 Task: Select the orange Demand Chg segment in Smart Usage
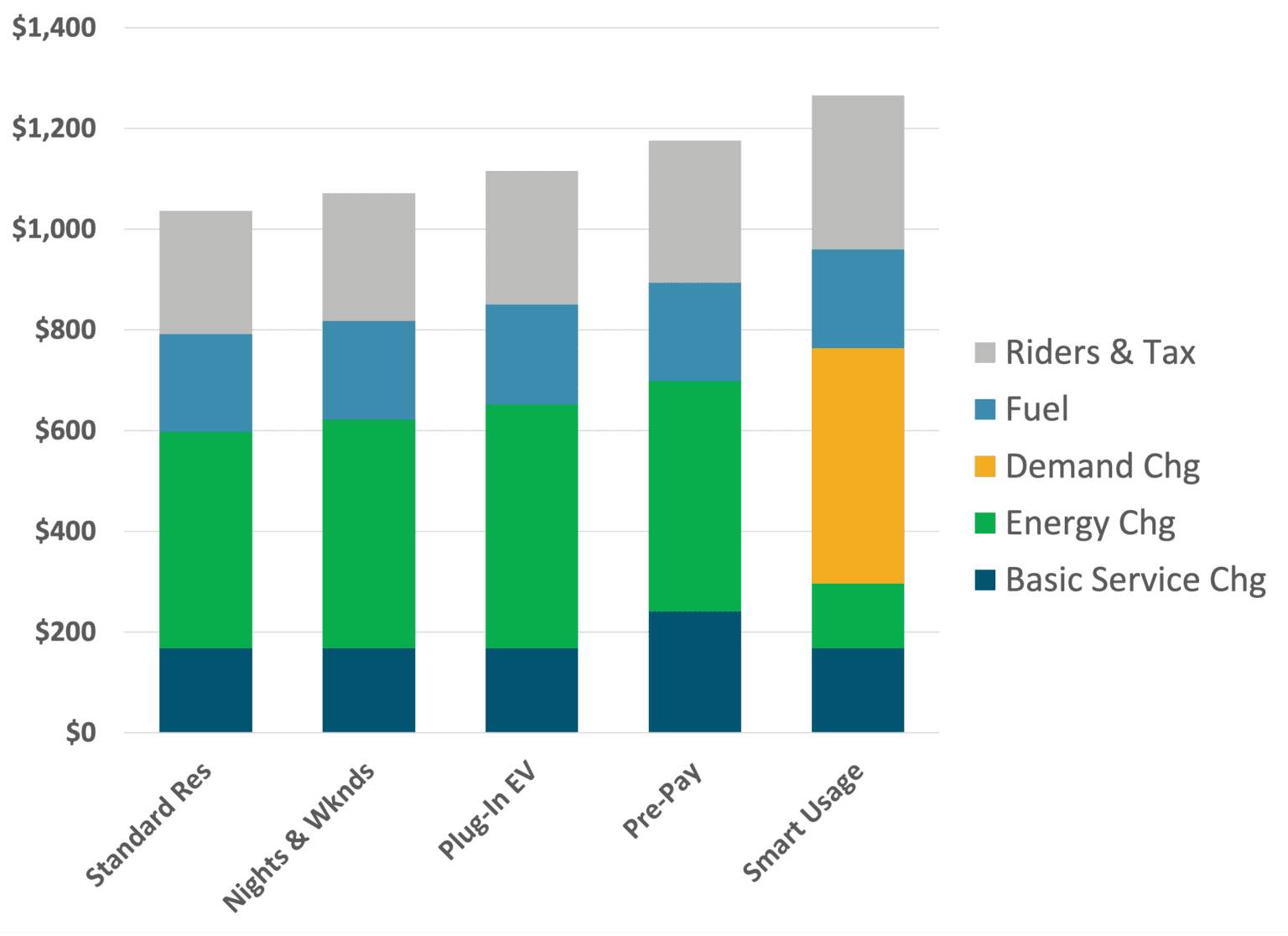(858, 465)
